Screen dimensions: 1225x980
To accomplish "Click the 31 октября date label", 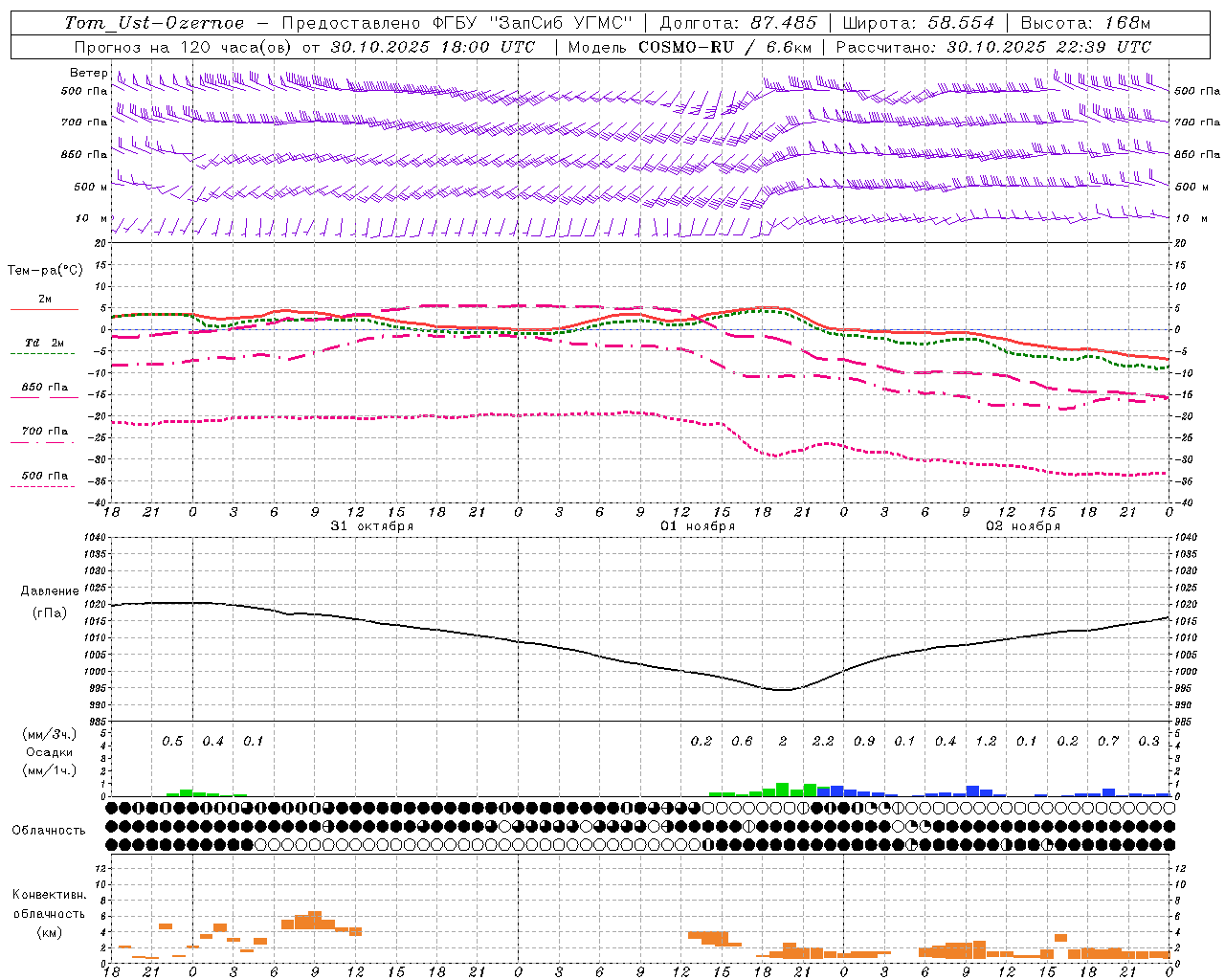I will click(x=372, y=526).
